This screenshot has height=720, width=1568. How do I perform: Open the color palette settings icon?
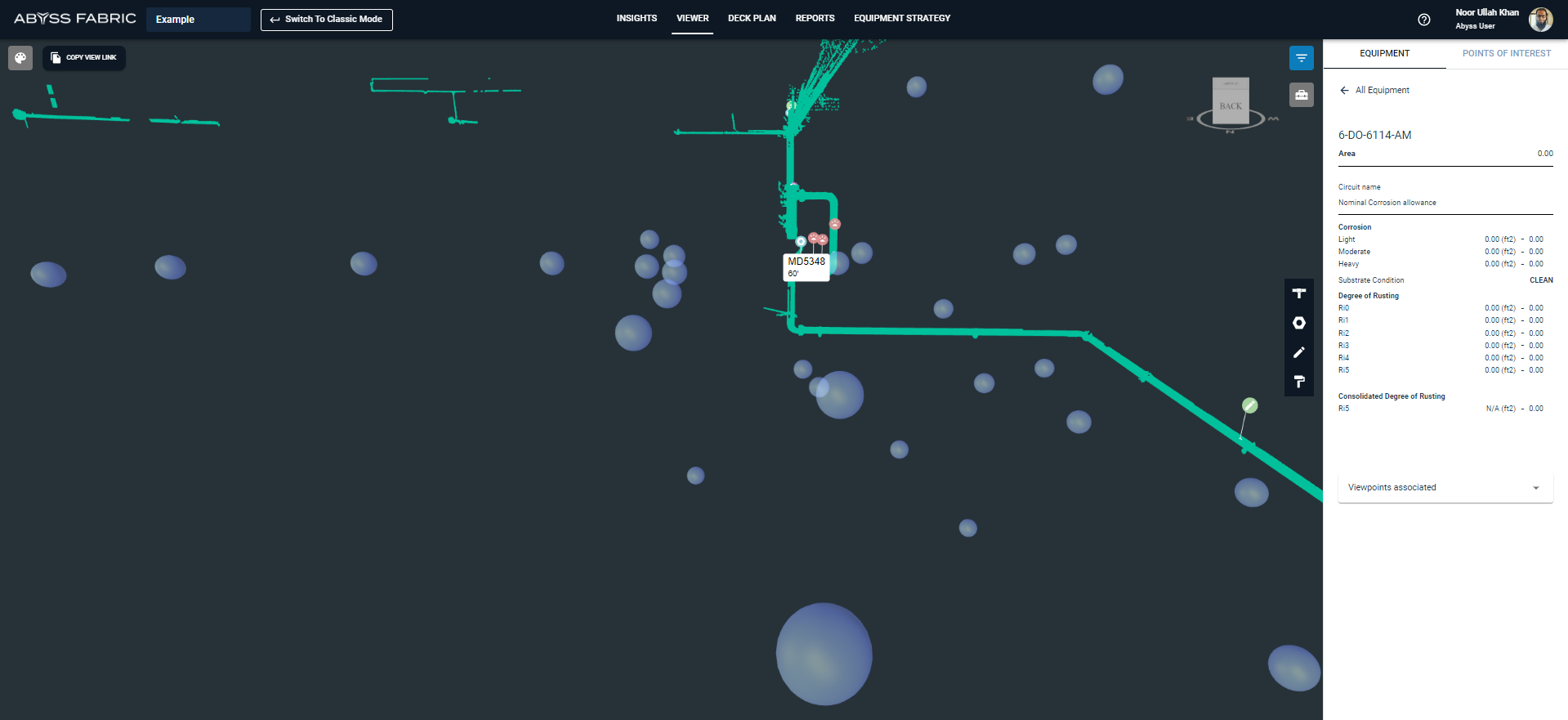coord(20,58)
